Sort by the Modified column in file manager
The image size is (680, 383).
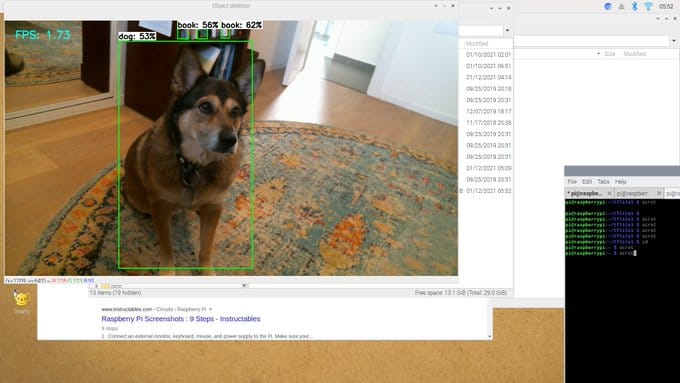pos(477,44)
